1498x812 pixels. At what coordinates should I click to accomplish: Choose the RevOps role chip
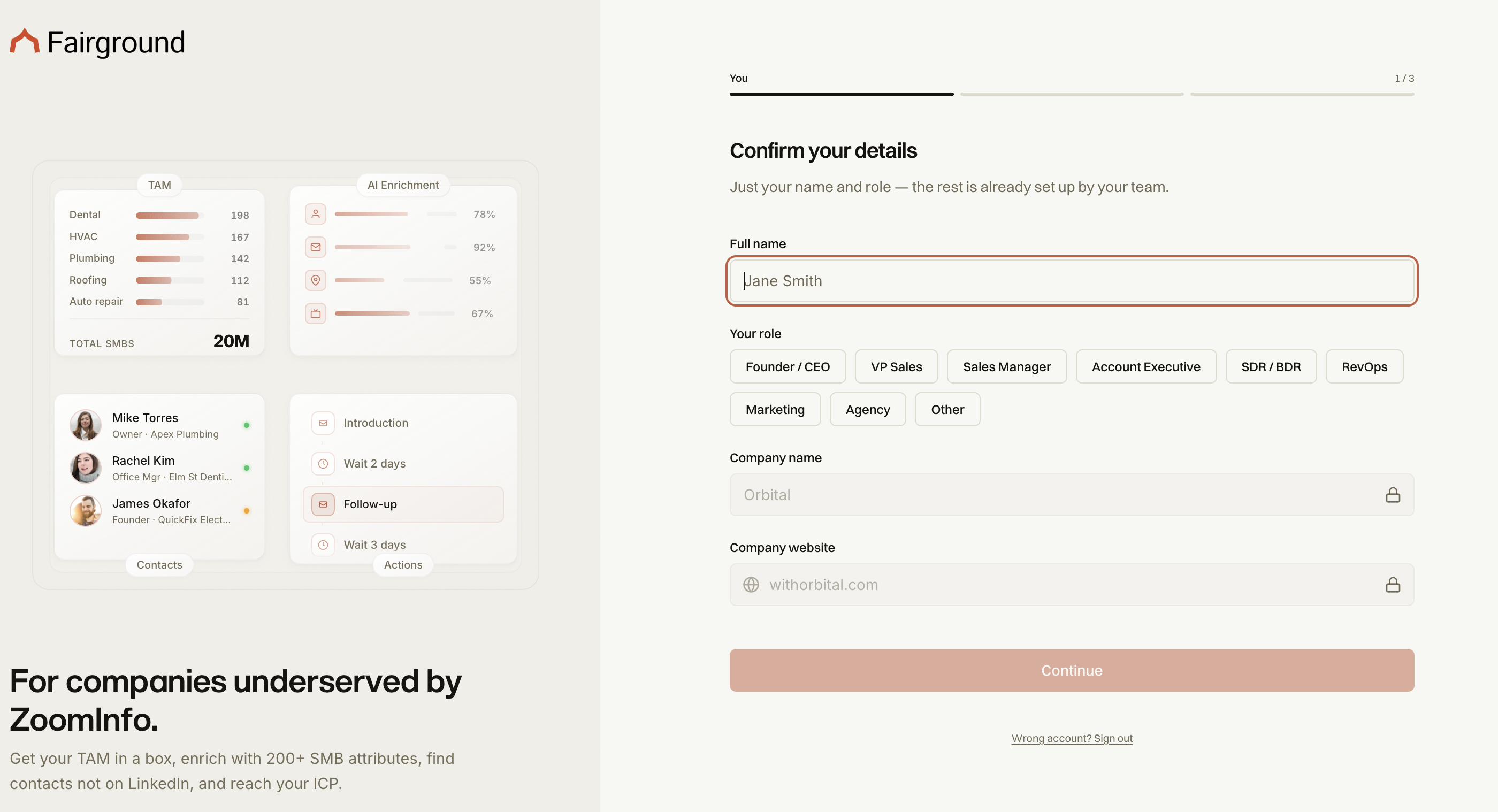coord(1364,367)
